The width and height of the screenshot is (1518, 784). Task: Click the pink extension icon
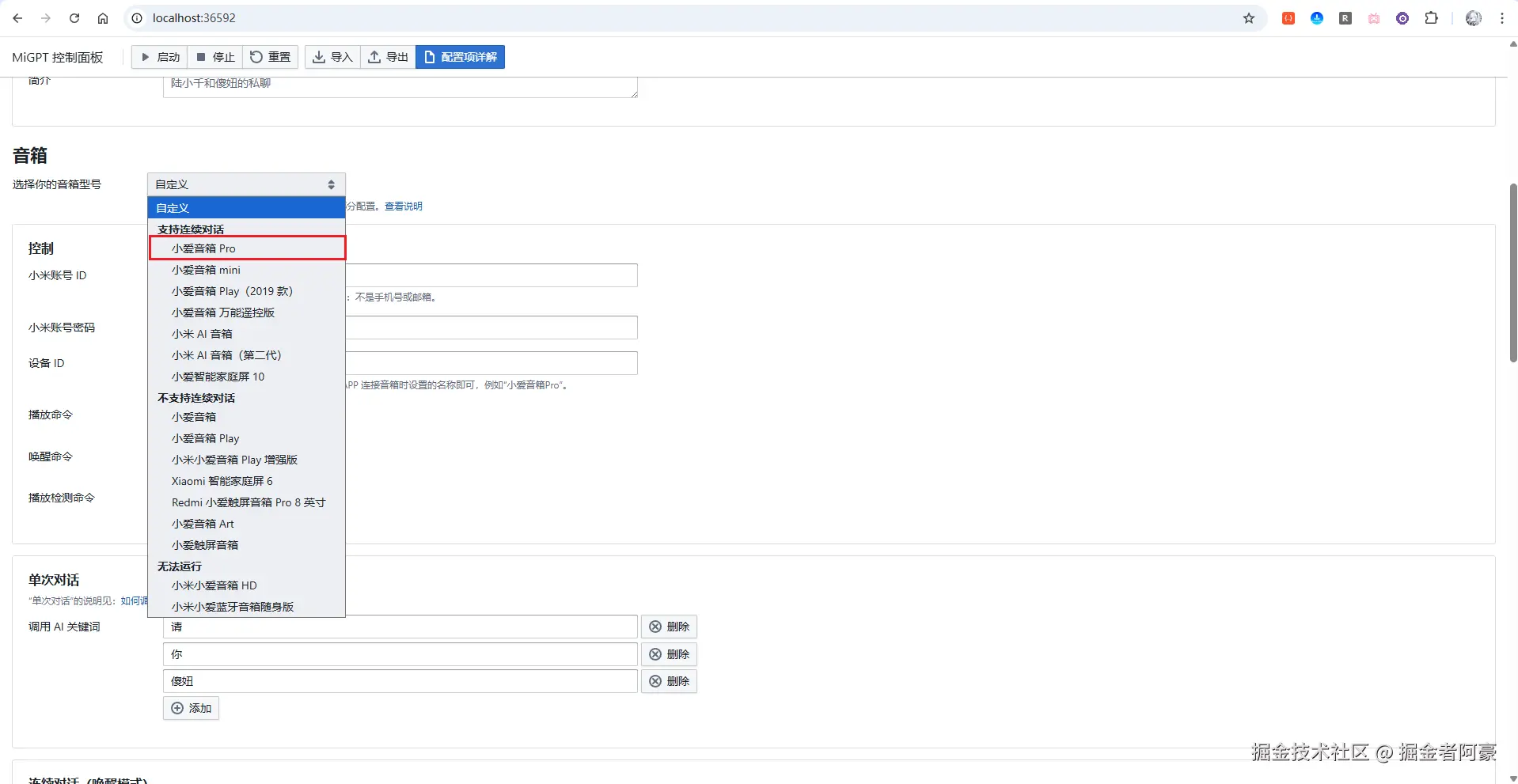pyautogui.click(x=1374, y=18)
